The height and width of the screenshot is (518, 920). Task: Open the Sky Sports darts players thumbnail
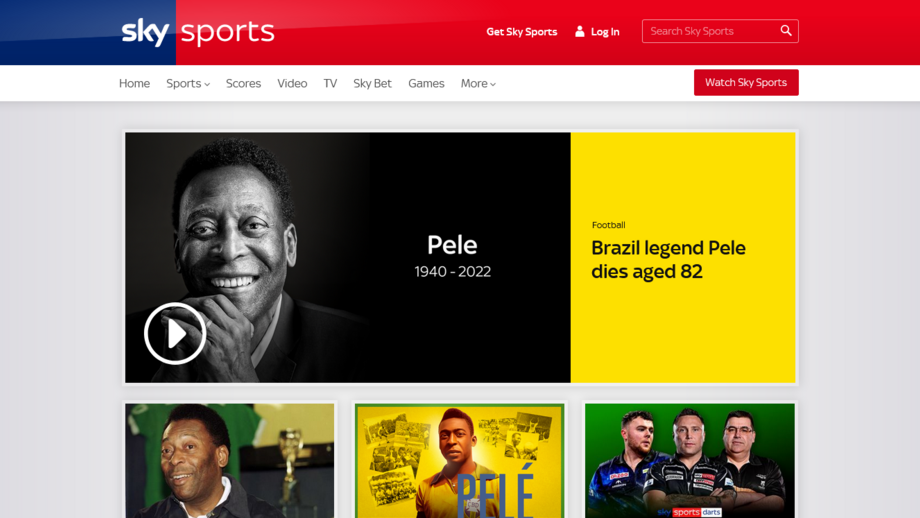689,461
